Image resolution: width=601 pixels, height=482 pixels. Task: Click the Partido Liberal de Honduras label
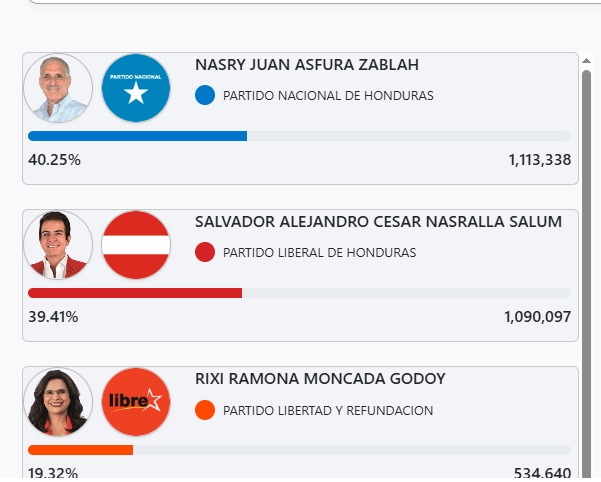319,253
